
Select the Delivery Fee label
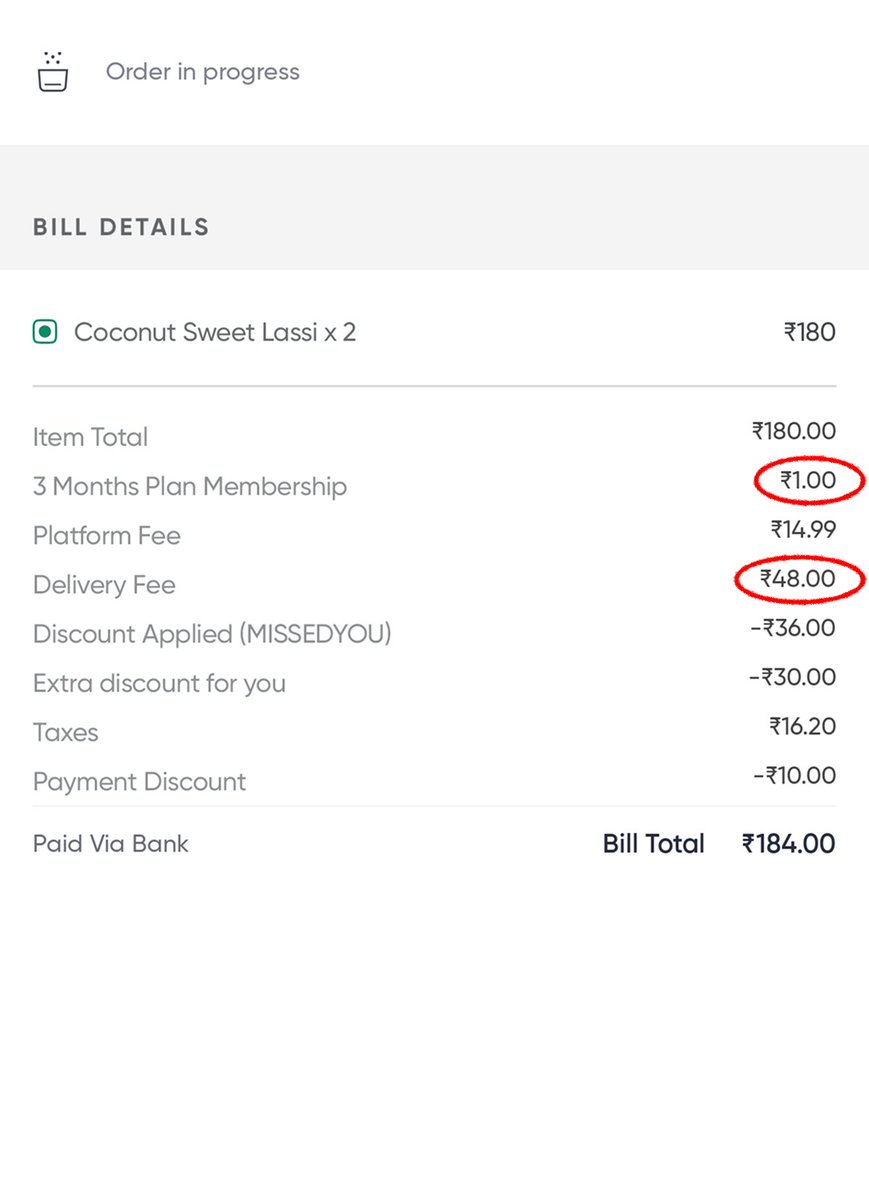click(104, 584)
